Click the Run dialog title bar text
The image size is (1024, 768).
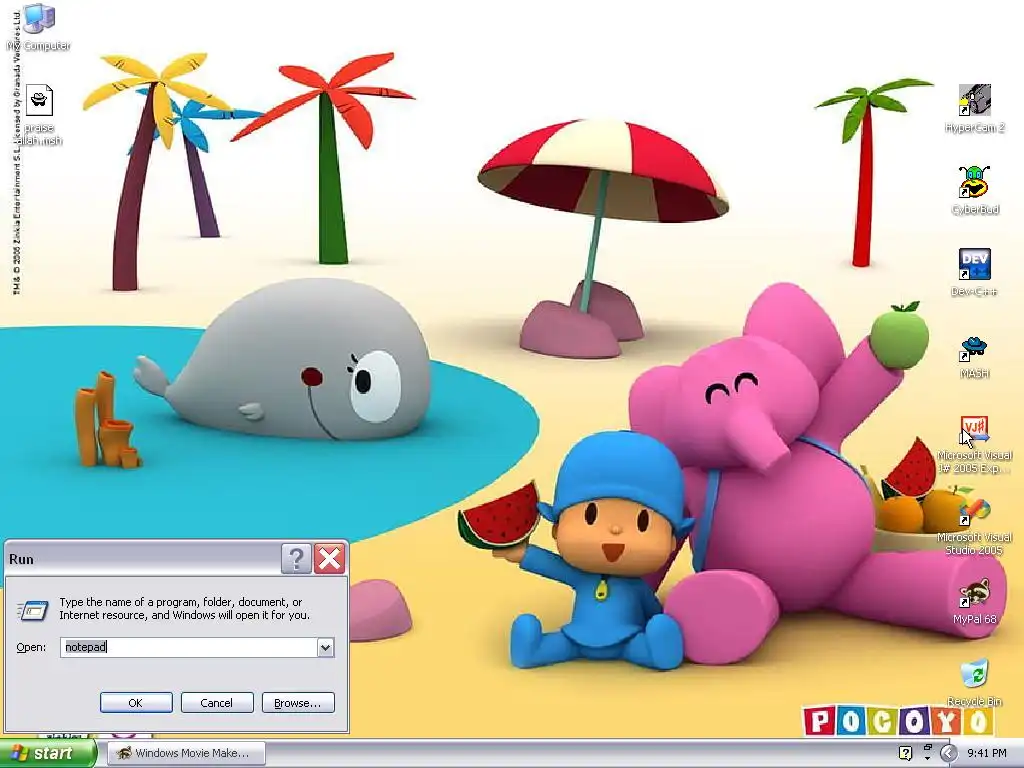(21, 559)
